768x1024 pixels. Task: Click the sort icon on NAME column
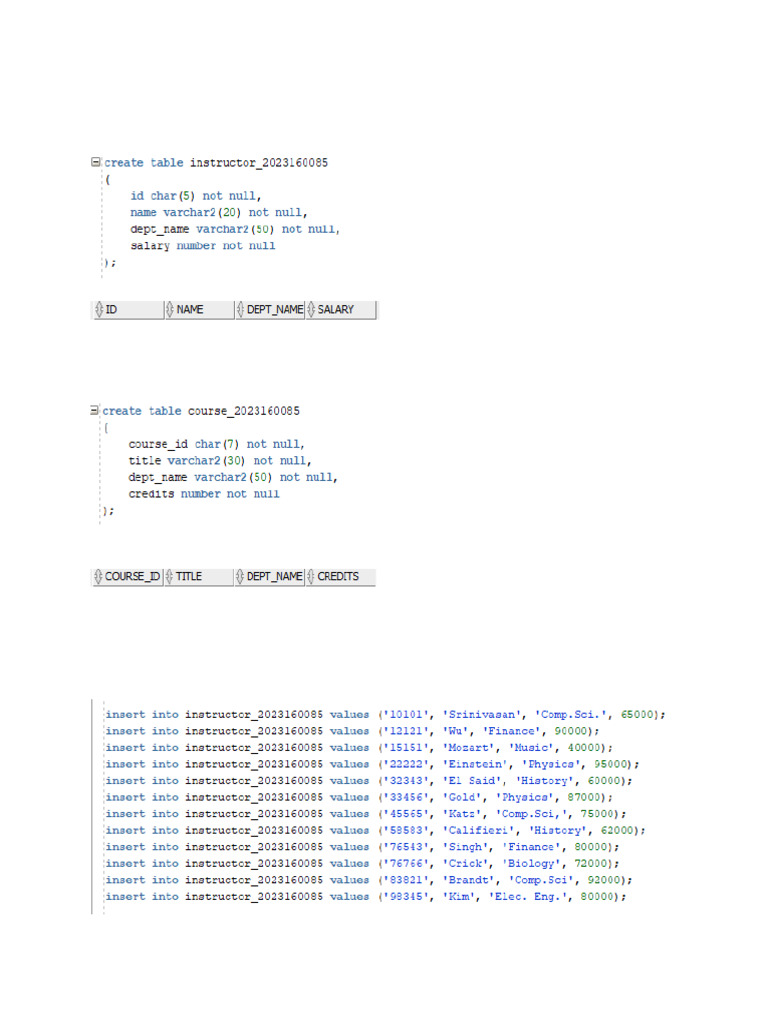click(170, 309)
